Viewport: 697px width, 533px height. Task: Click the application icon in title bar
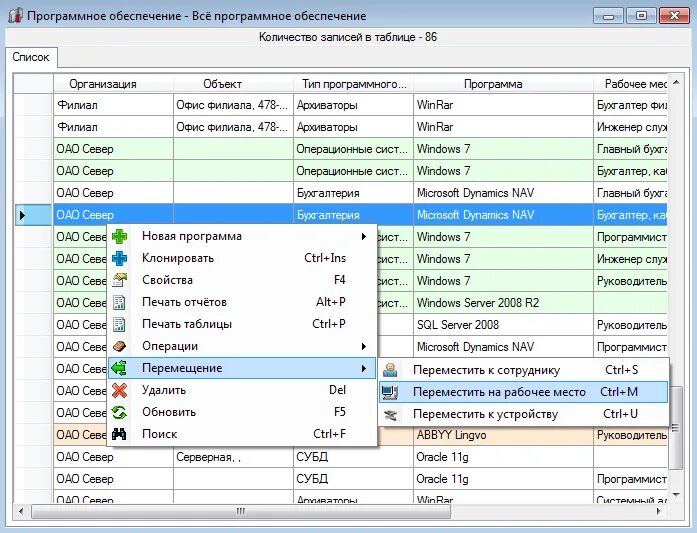coord(15,16)
